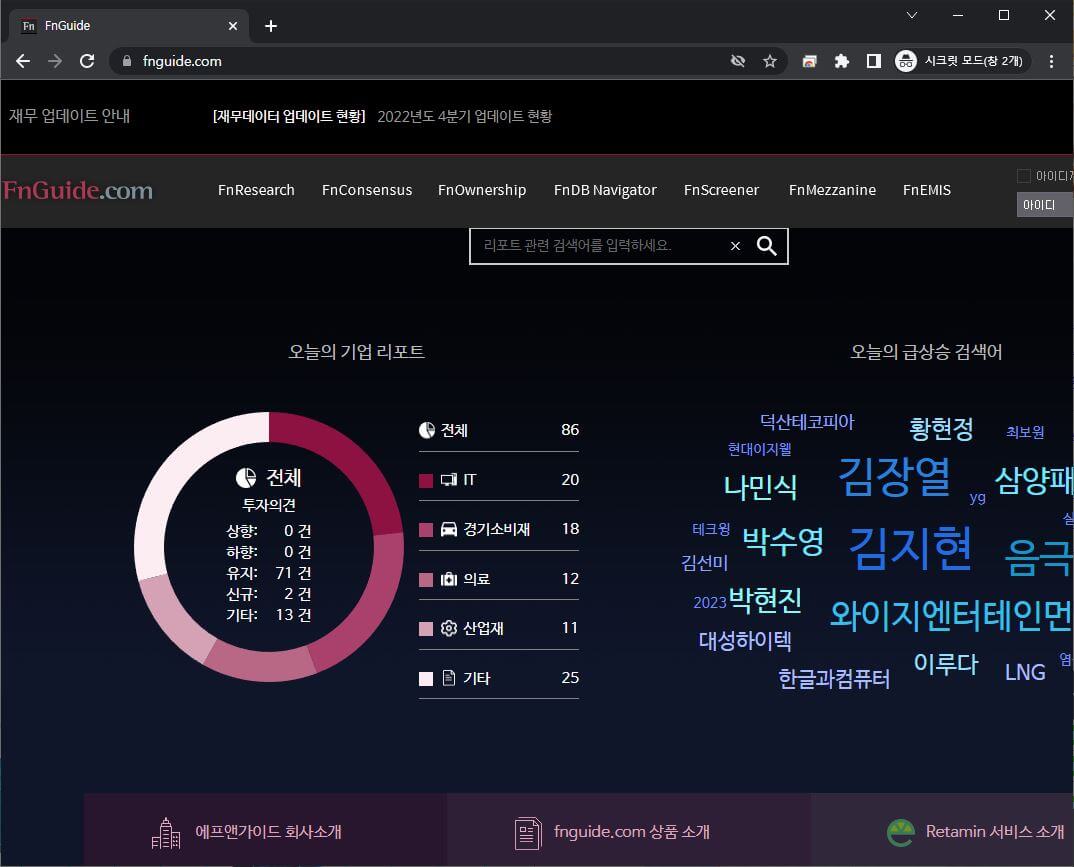Image resolution: width=1074 pixels, height=867 pixels.
Task: Click the site lock icon in address bar
Action: [127, 61]
